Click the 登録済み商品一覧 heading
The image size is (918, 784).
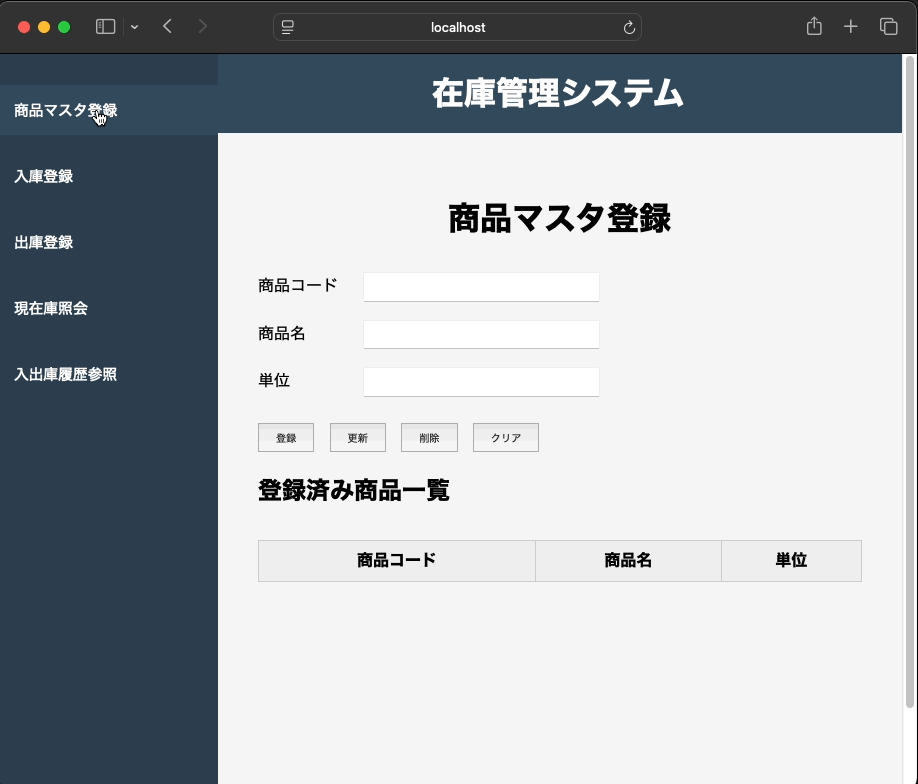pos(354,490)
